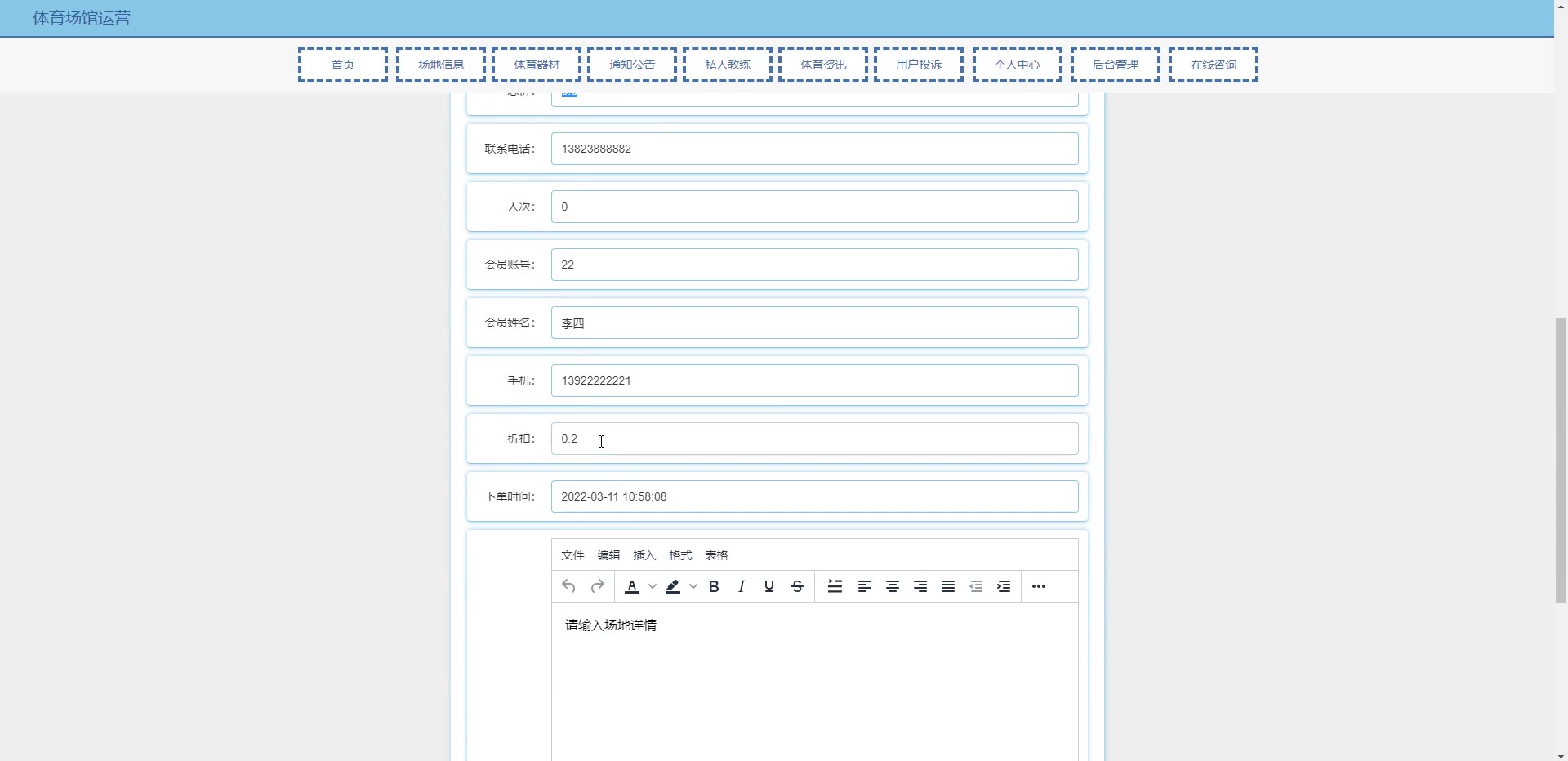Click into the 请输入场地详情 editor area
1568x761 pixels.
pyautogui.click(x=815, y=682)
